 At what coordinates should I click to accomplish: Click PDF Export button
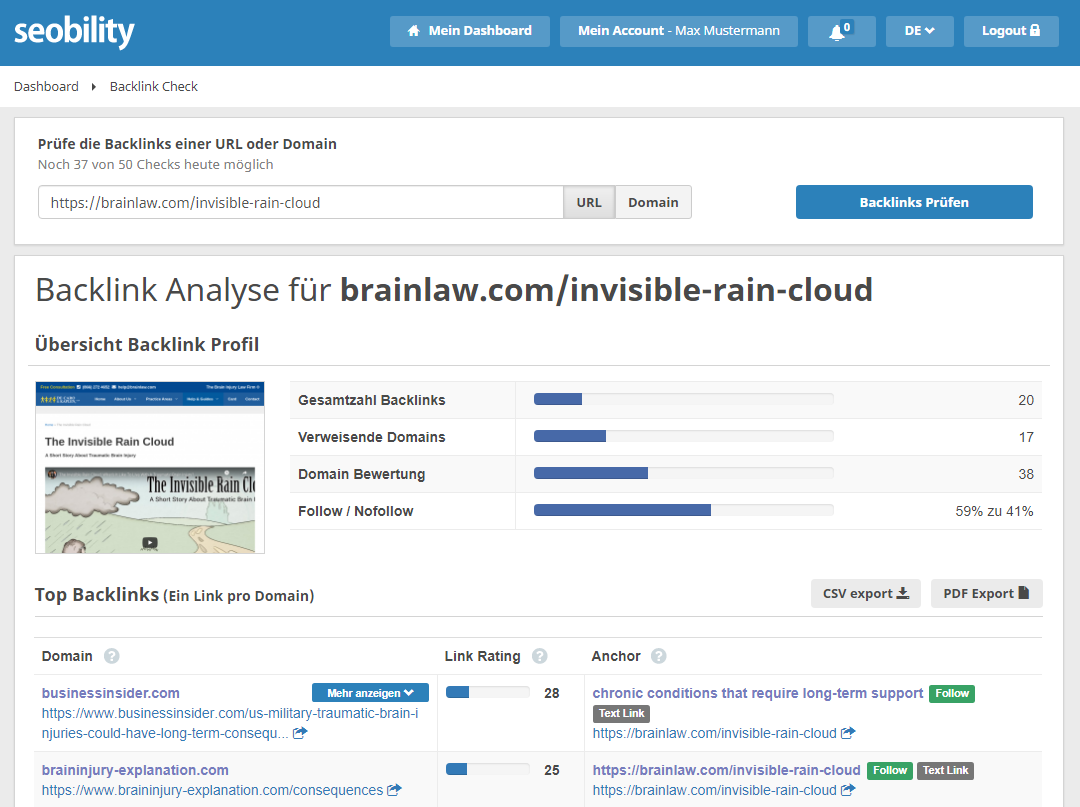click(x=986, y=594)
